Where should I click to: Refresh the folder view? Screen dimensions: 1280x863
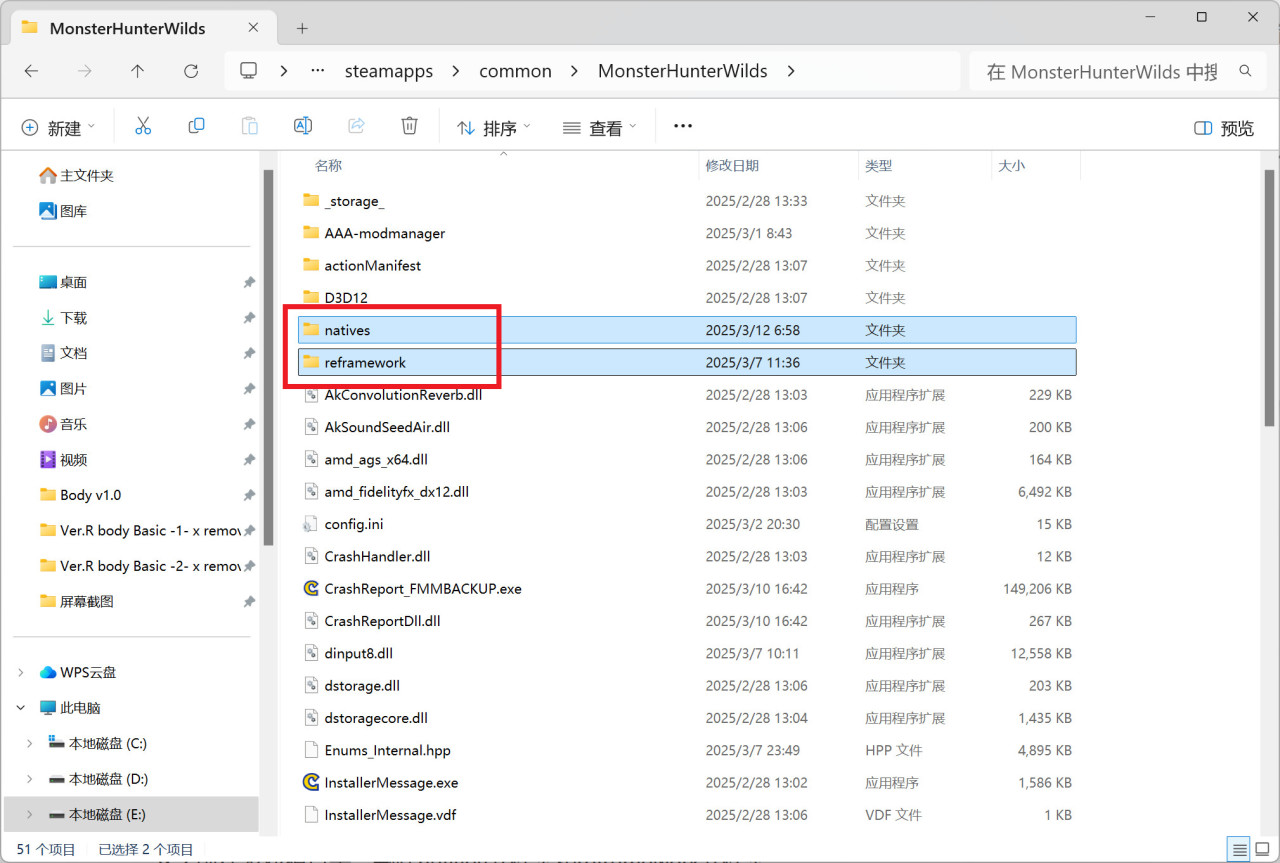[189, 71]
